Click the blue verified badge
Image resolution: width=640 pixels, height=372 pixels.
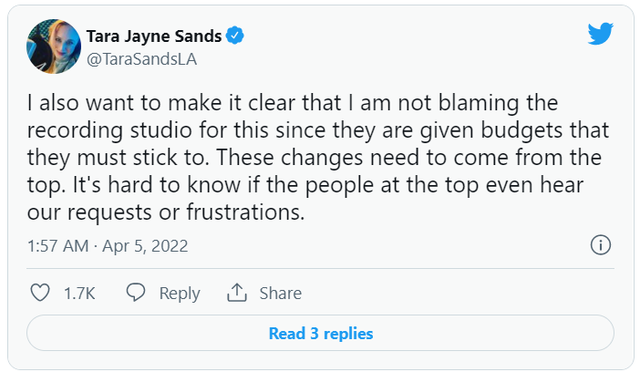coord(235,36)
